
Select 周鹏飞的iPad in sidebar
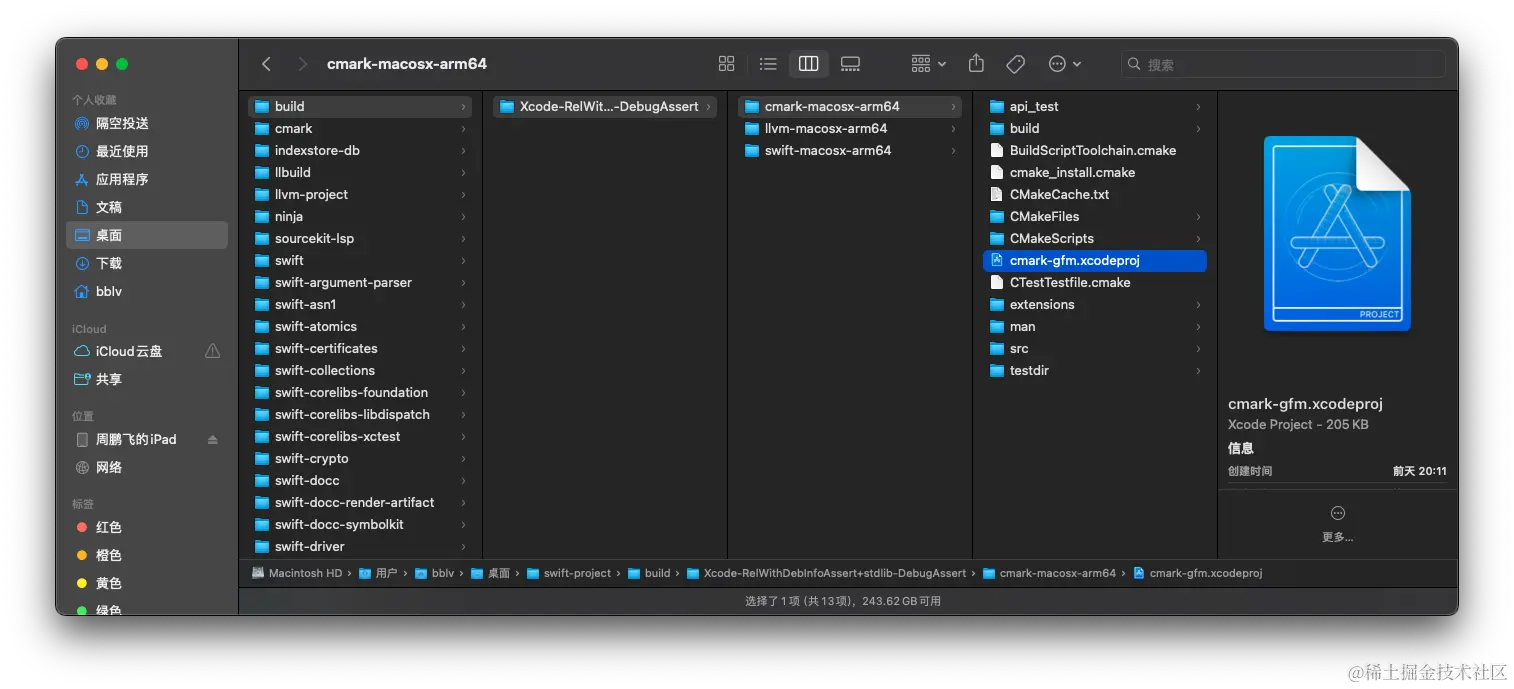pos(147,439)
